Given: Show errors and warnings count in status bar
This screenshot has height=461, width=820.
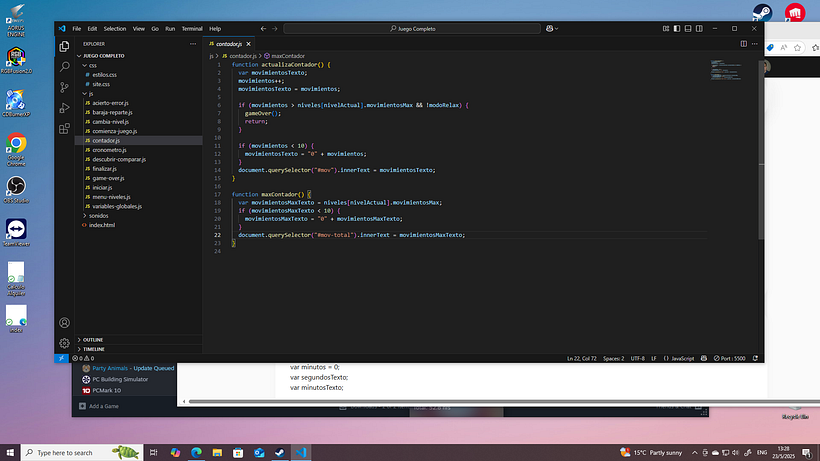Looking at the screenshot, I should tap(83, 359).
